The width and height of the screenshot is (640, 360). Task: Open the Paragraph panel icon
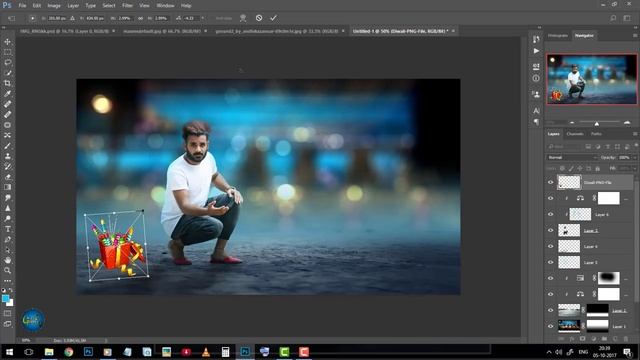pos(536,122)
